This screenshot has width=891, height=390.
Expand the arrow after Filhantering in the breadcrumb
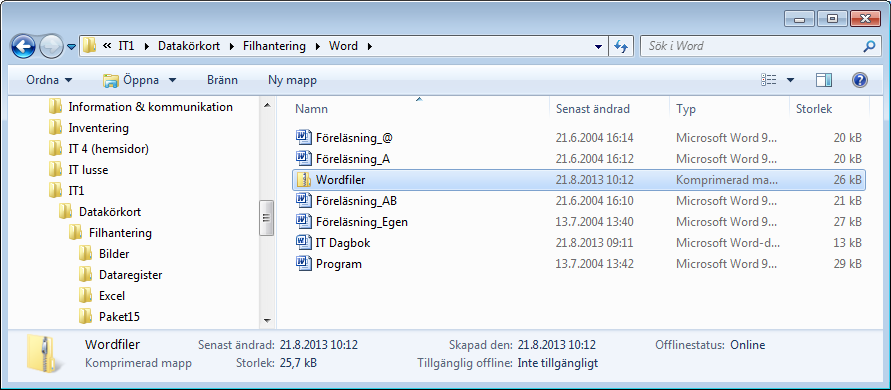click(x=318, y=46)
